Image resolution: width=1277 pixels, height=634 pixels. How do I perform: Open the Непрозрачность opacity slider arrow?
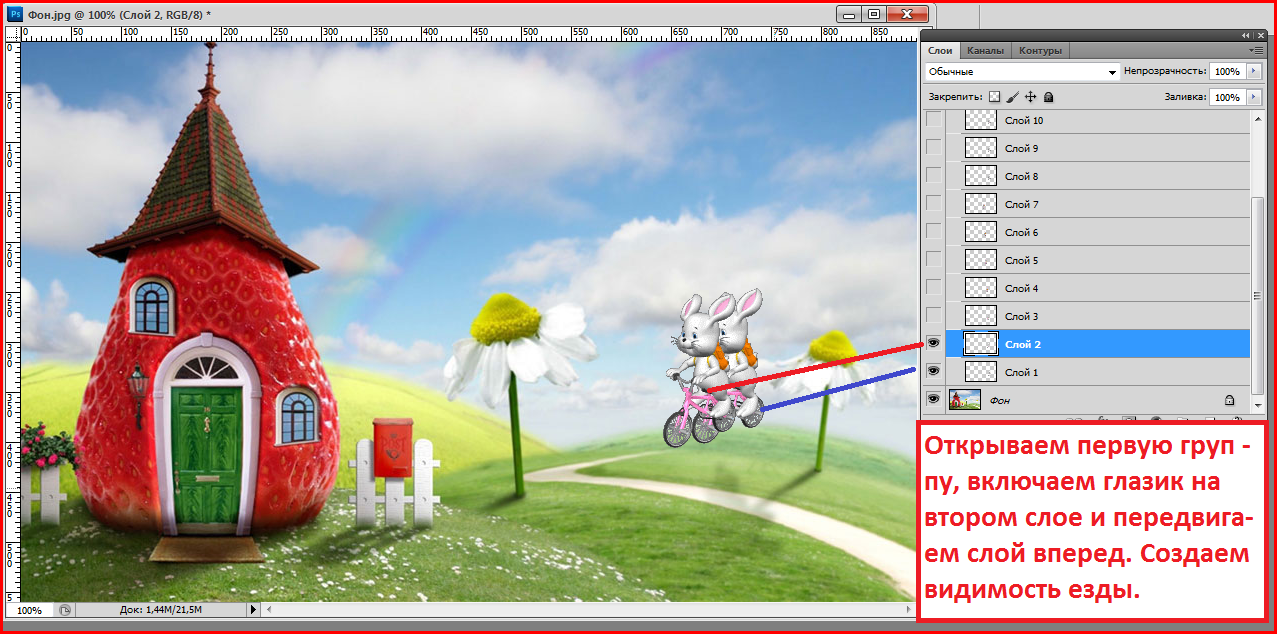1254,72
